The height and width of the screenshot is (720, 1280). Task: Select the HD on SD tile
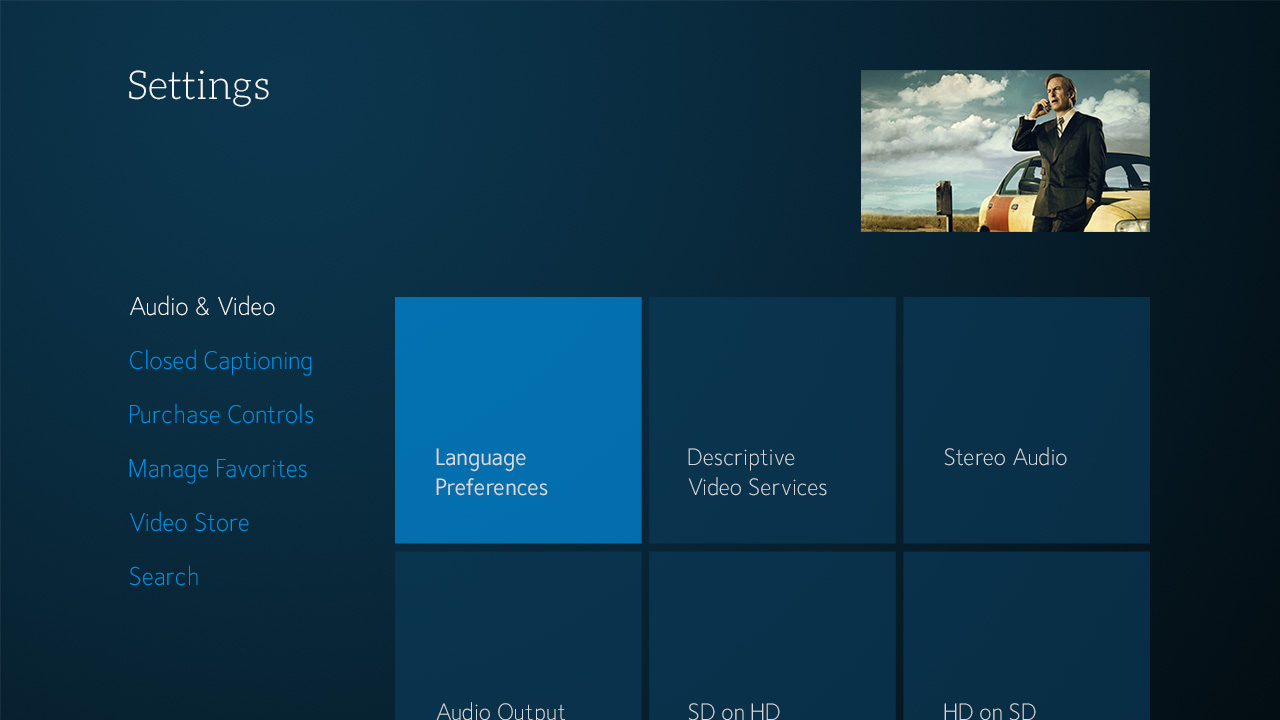click(x=1026, y=636)
